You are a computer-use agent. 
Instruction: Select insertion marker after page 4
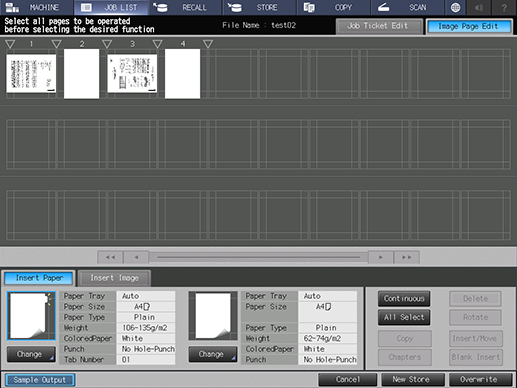click(x=208, y=44)
